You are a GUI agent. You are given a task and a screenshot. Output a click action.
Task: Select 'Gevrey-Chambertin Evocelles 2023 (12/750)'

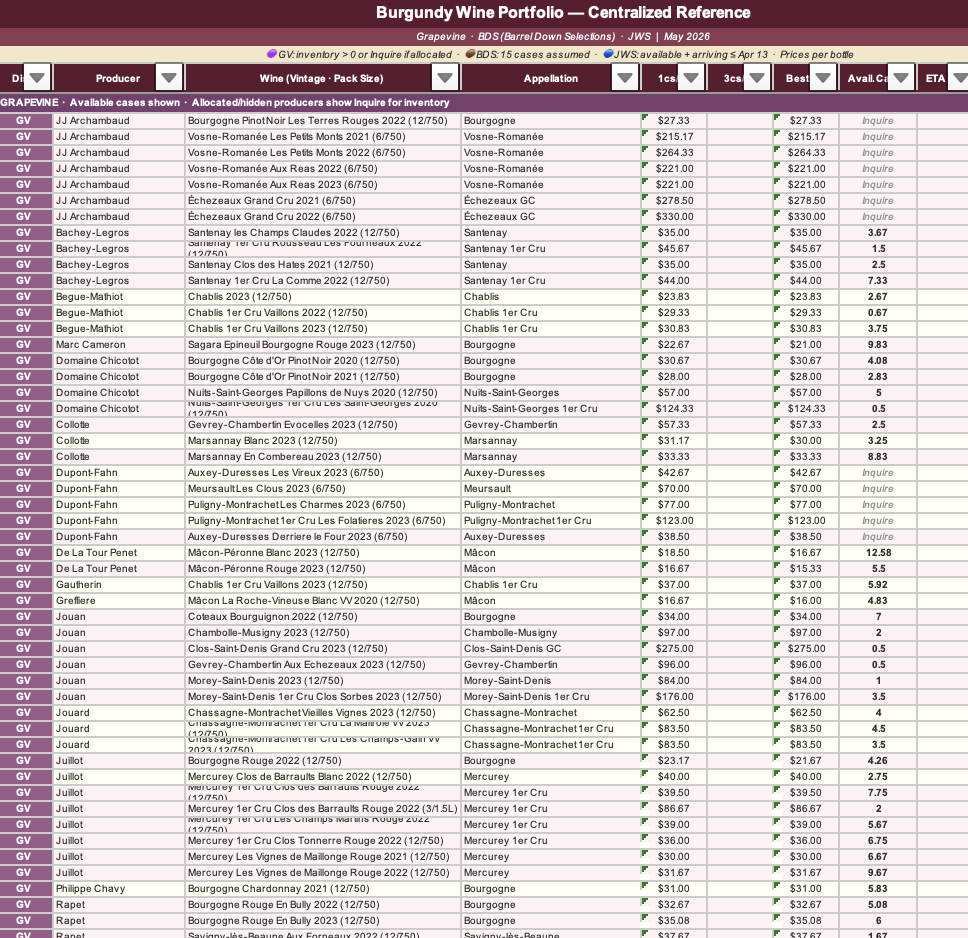(323, 425)
